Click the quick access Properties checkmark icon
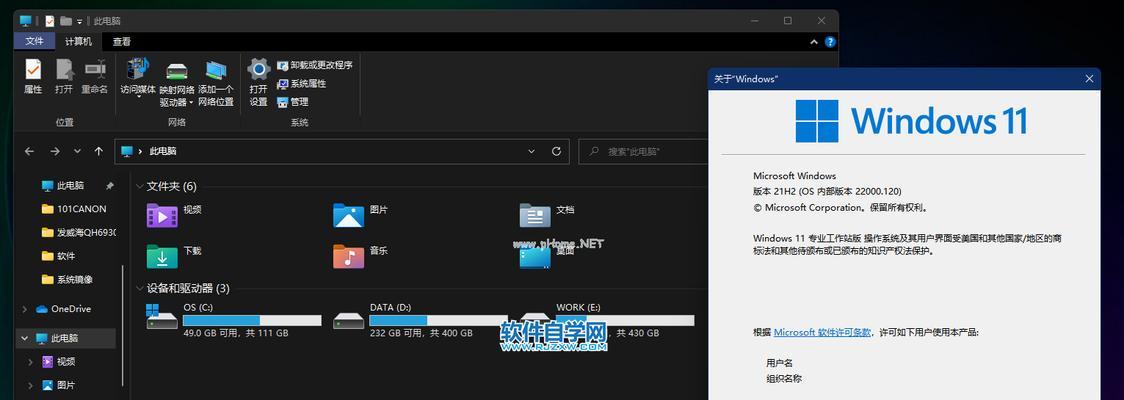 coord(49,21)
